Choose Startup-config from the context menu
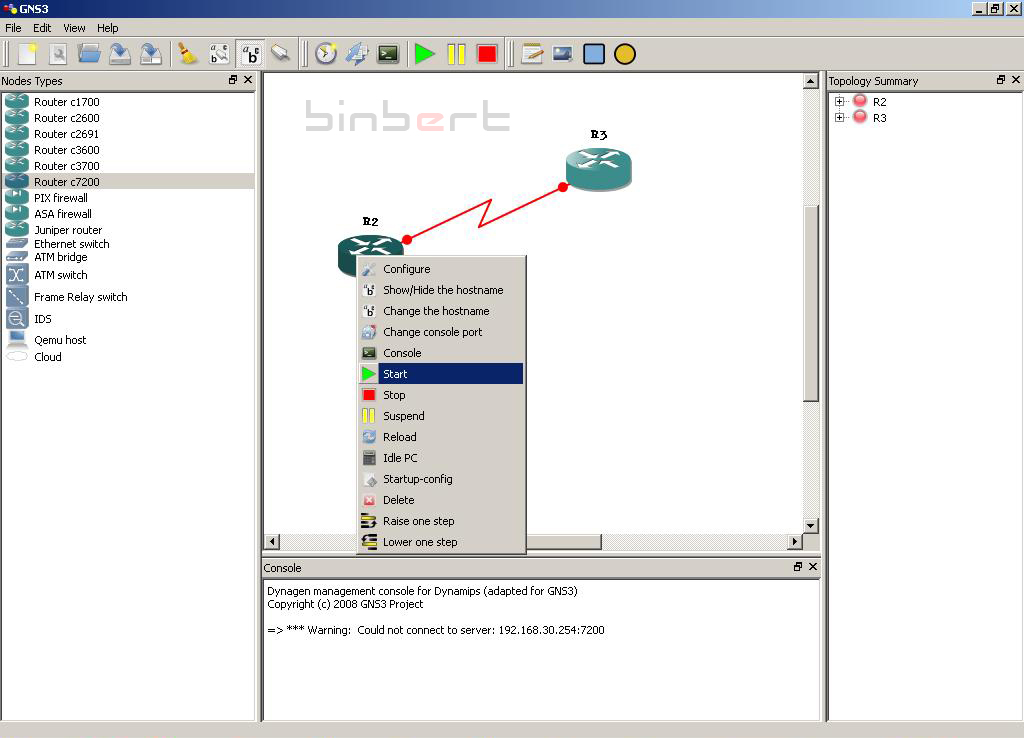Image resolution: width=1024 pixels, height=738 pixels. click(x=441, y=479)
